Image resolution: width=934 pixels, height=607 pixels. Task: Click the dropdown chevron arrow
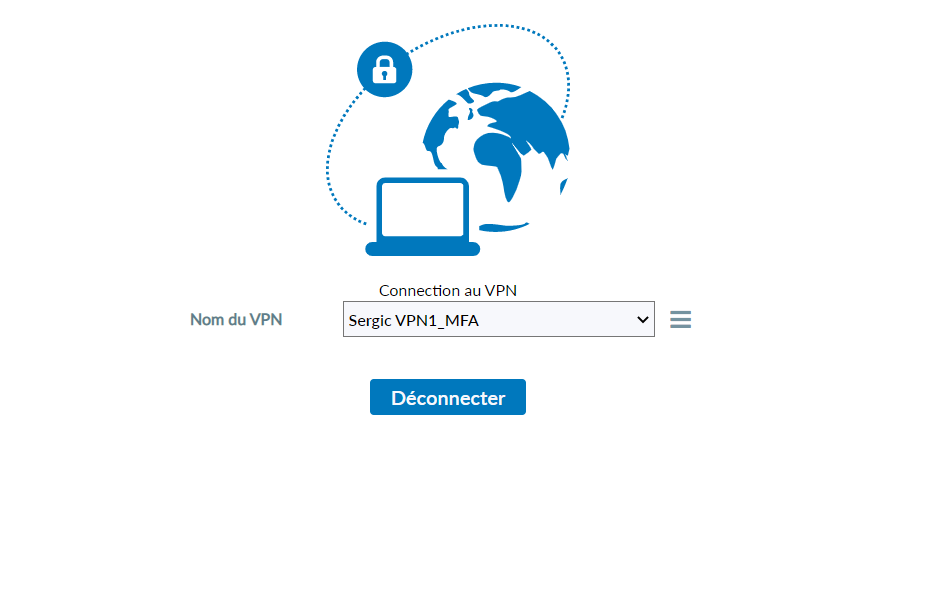(x=642, y=319)
